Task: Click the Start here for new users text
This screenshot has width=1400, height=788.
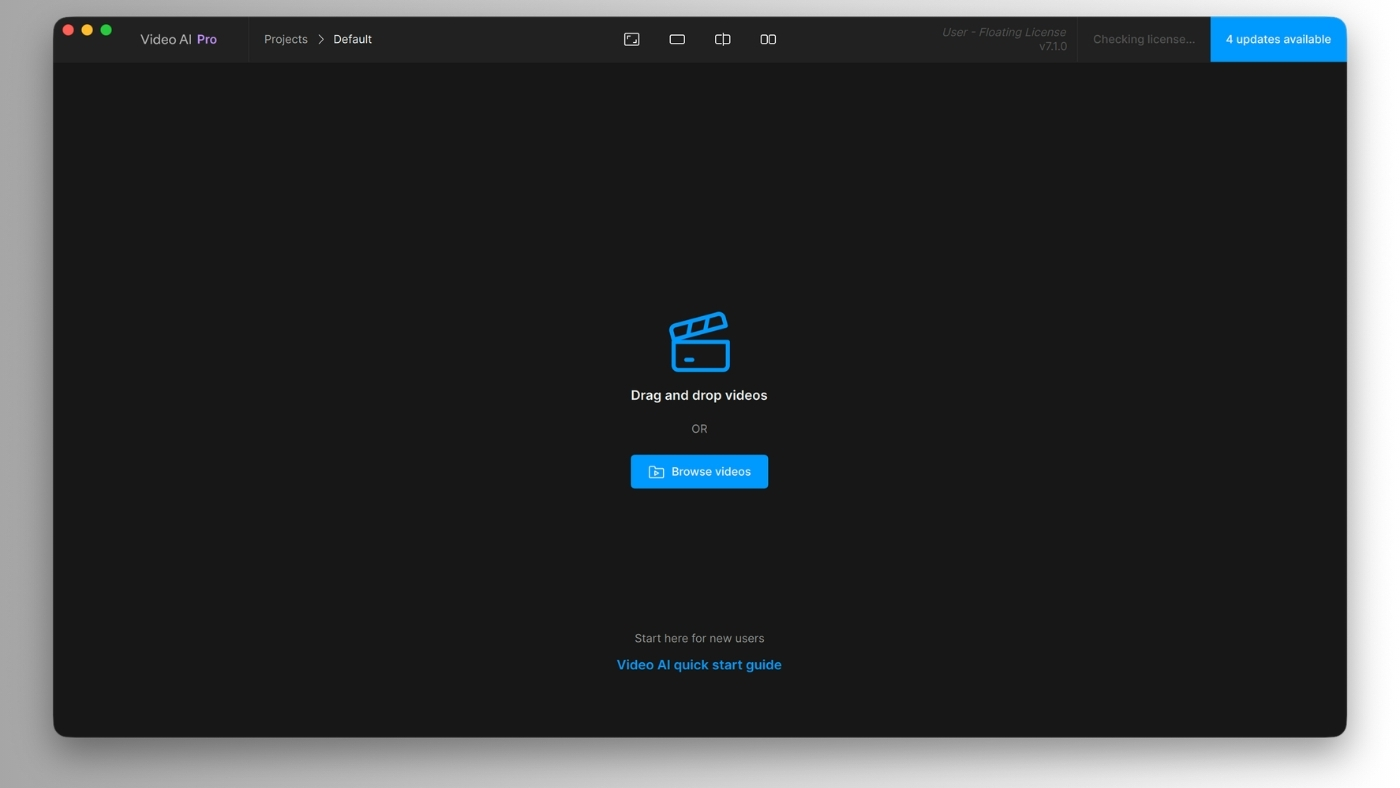Action: [699, 638]
